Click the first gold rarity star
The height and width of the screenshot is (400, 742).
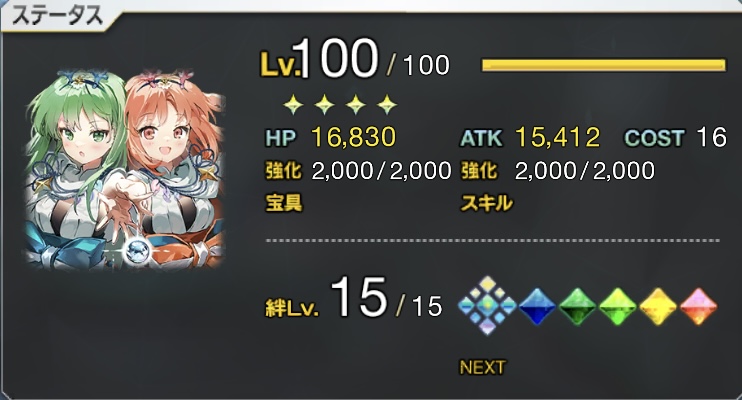tap(293, 104)
